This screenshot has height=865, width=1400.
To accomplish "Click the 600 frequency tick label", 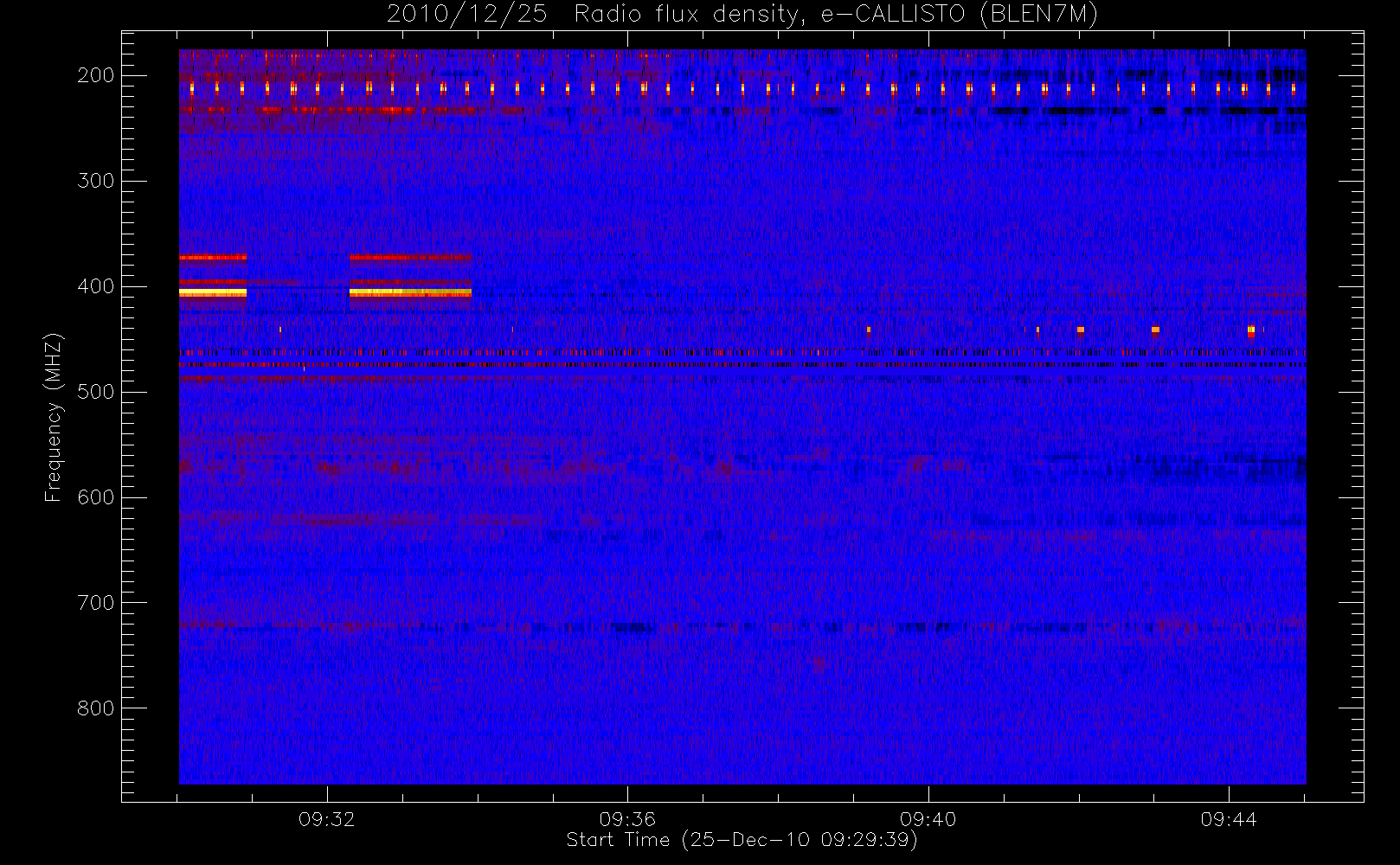I will click(x=96, y=497).
